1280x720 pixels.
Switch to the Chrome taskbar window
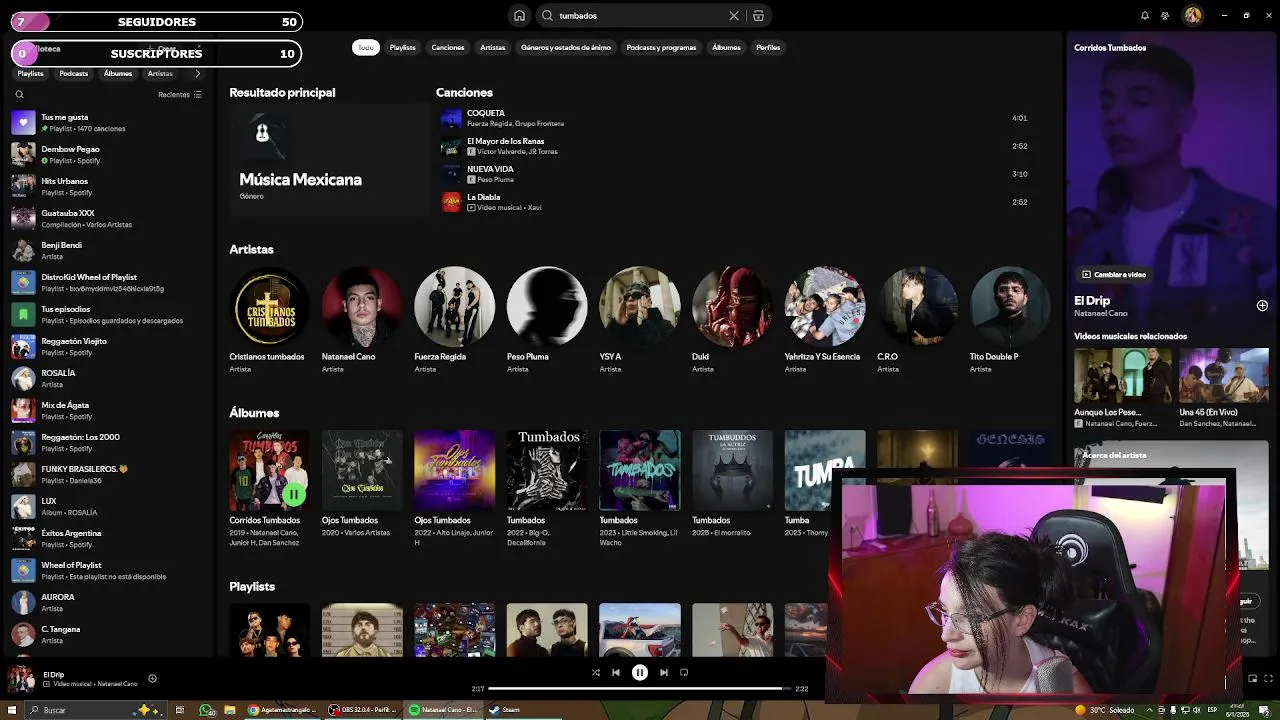(x=282, y=710)
